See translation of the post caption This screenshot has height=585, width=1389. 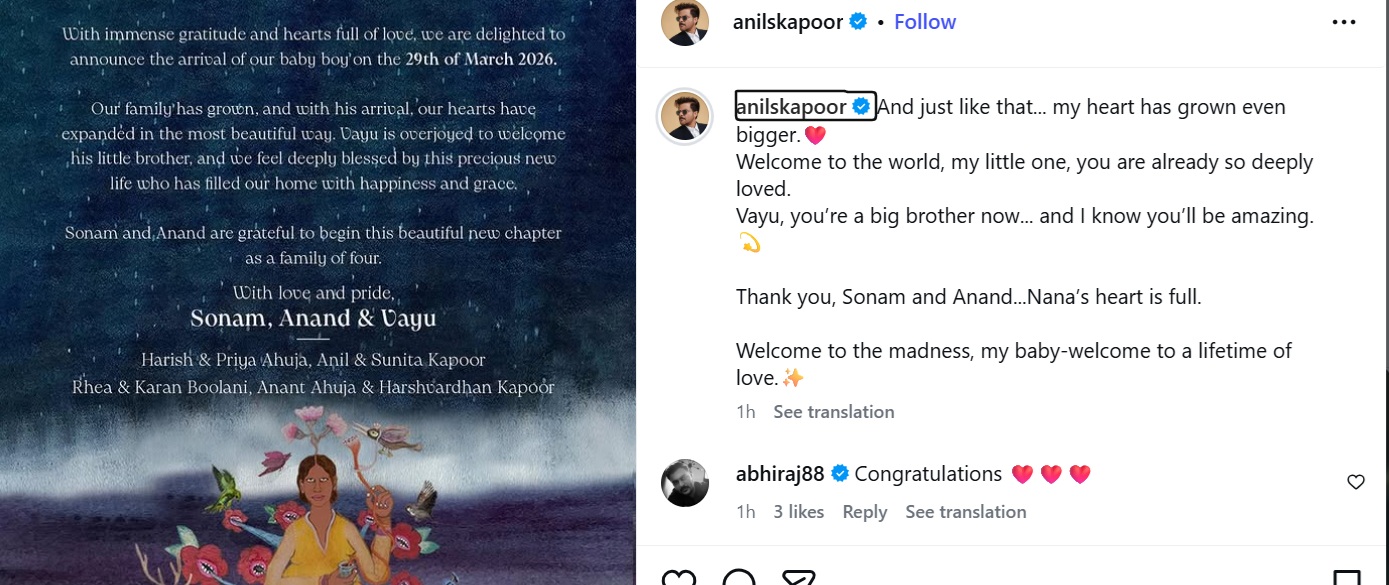click(833, 412)
